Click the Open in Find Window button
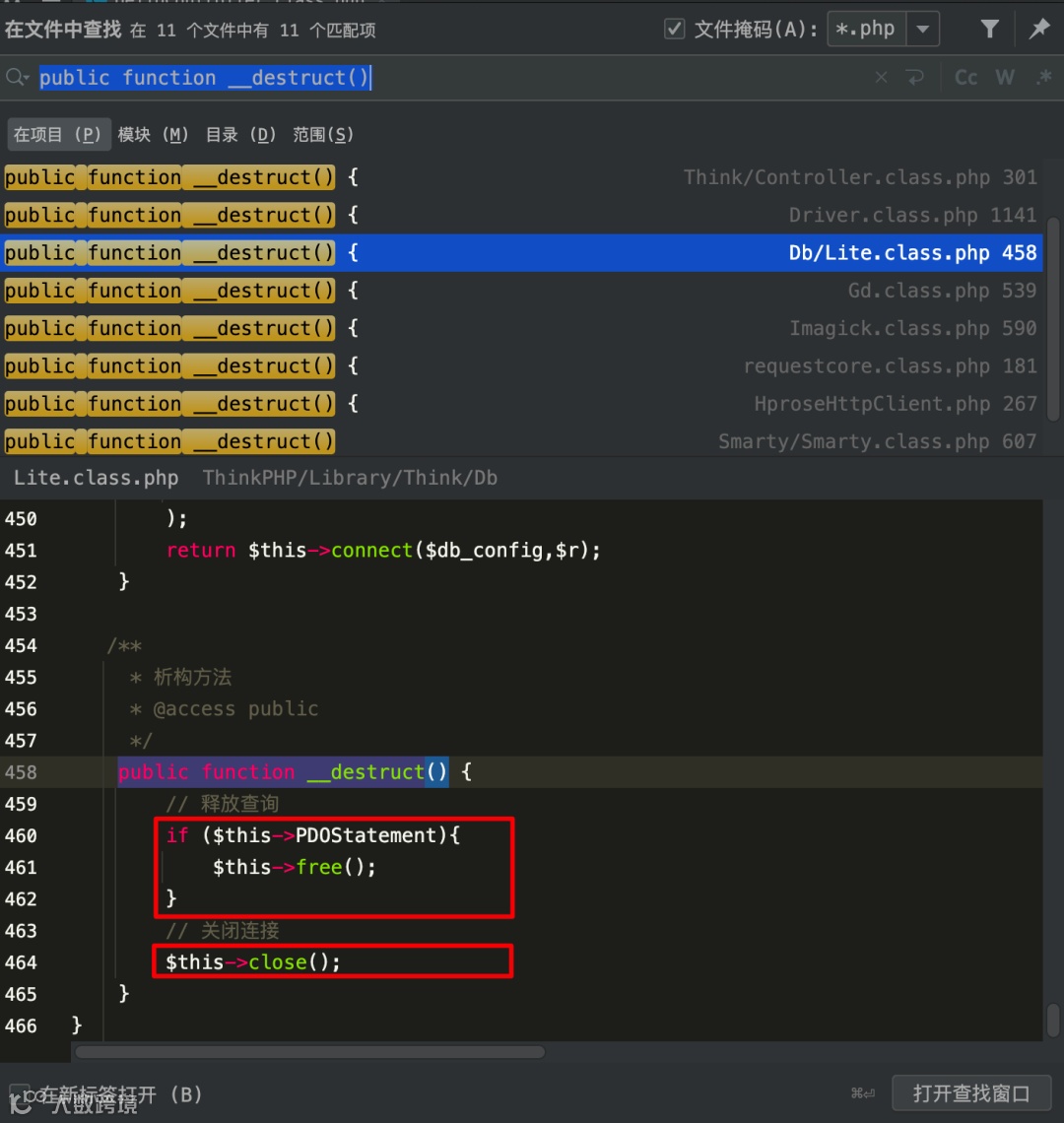 tap(970, 1093)
